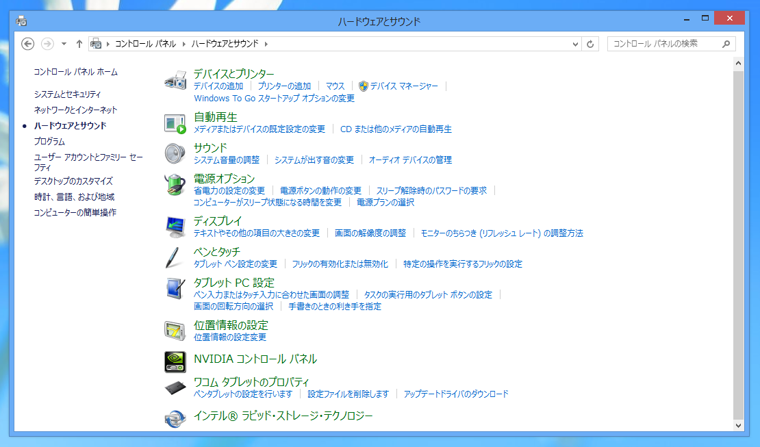This screenshot has width=760, height=447.
Task: Select ハードウェアとサウンド in the sidebar
Action: click(x=70, y=126)
